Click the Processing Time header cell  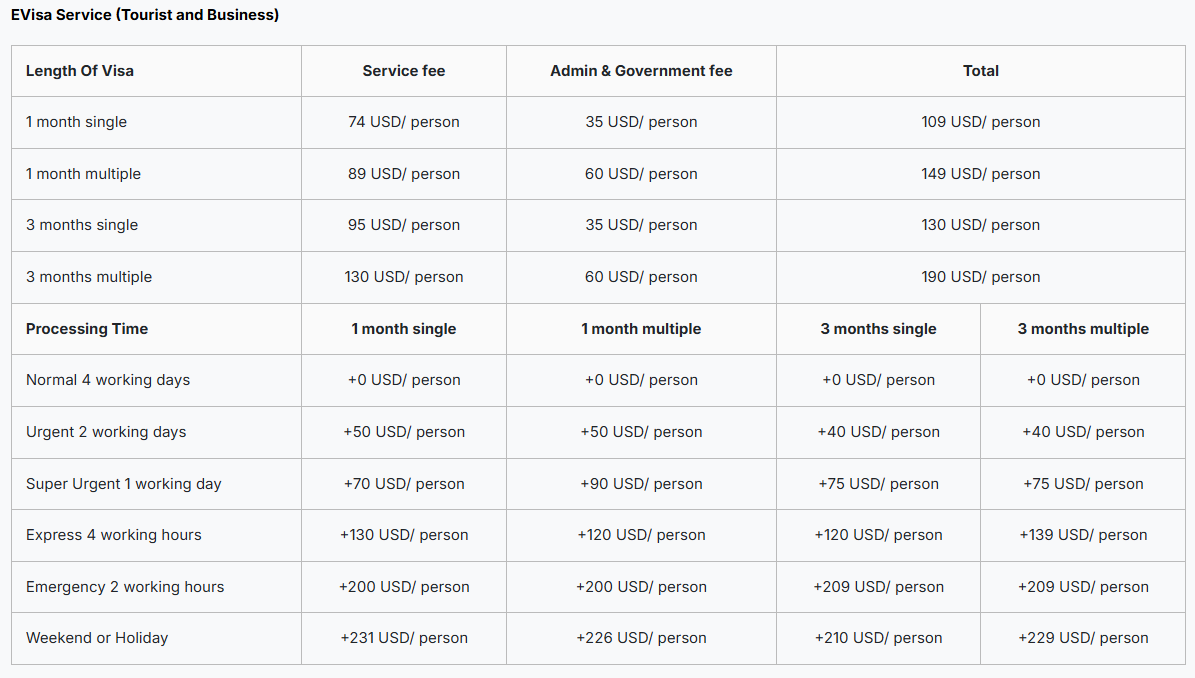point(87,329)
